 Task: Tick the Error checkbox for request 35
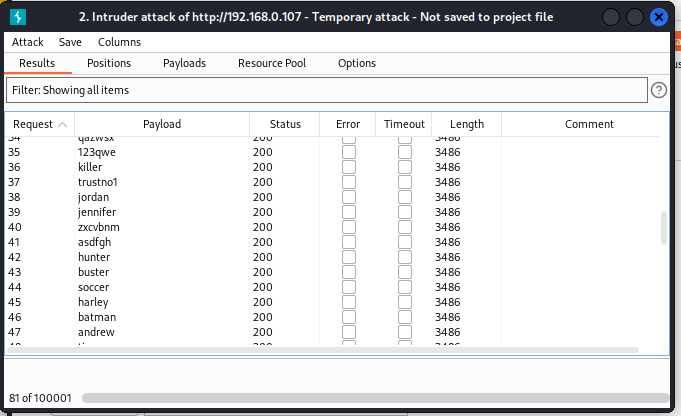coord(349,152)
